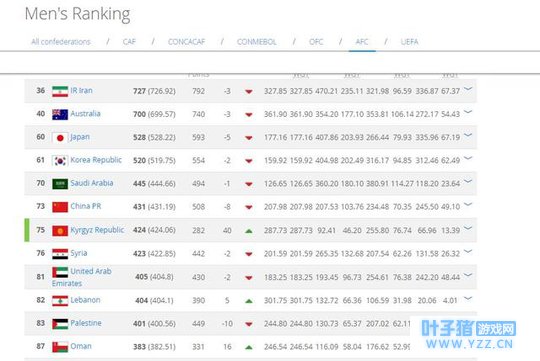
Task: Expand the Korea Republic row details chevron
Action: tap(468, 158)
